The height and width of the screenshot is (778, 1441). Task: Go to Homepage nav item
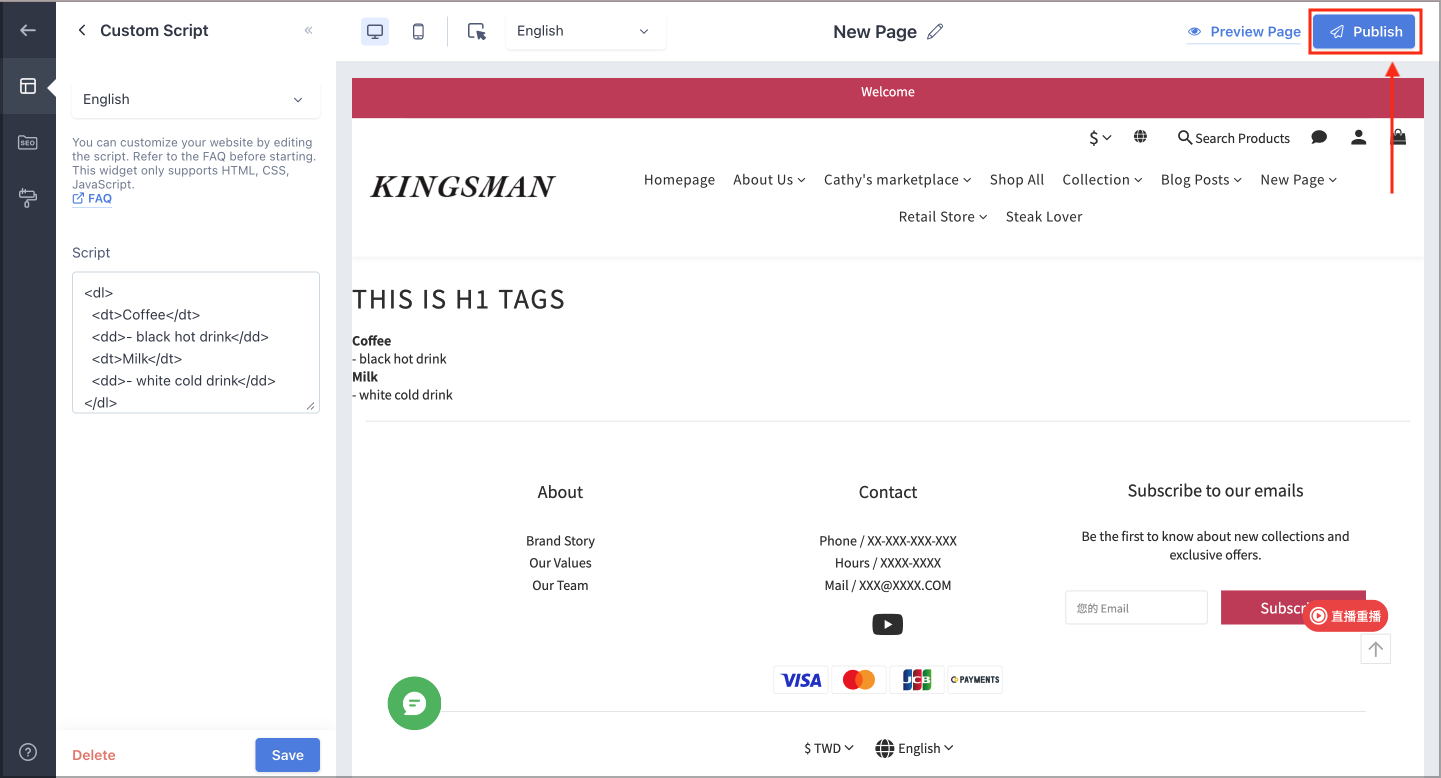click(679, 180)
